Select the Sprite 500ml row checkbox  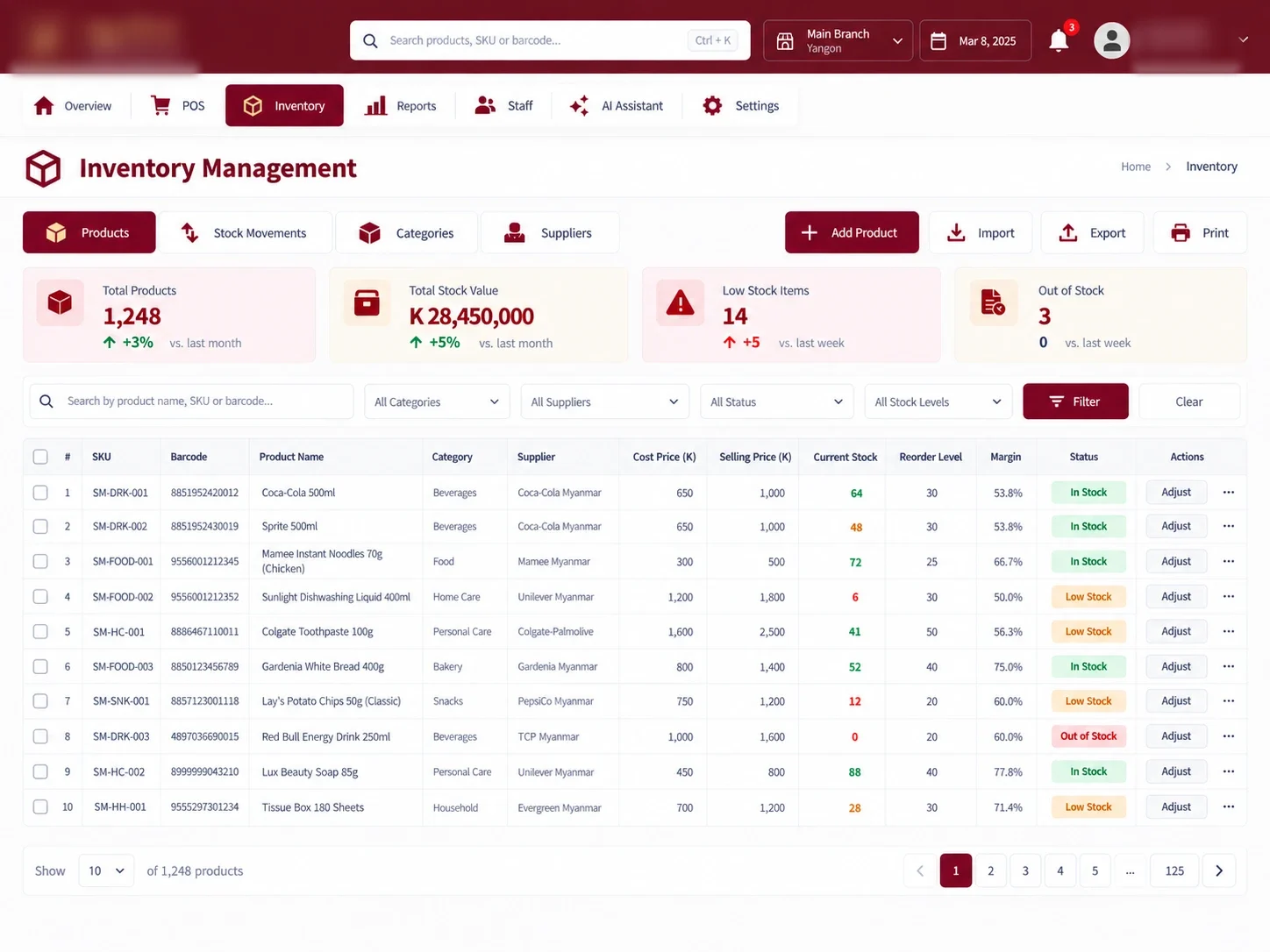pyautogui.click(x=40, y=526)
